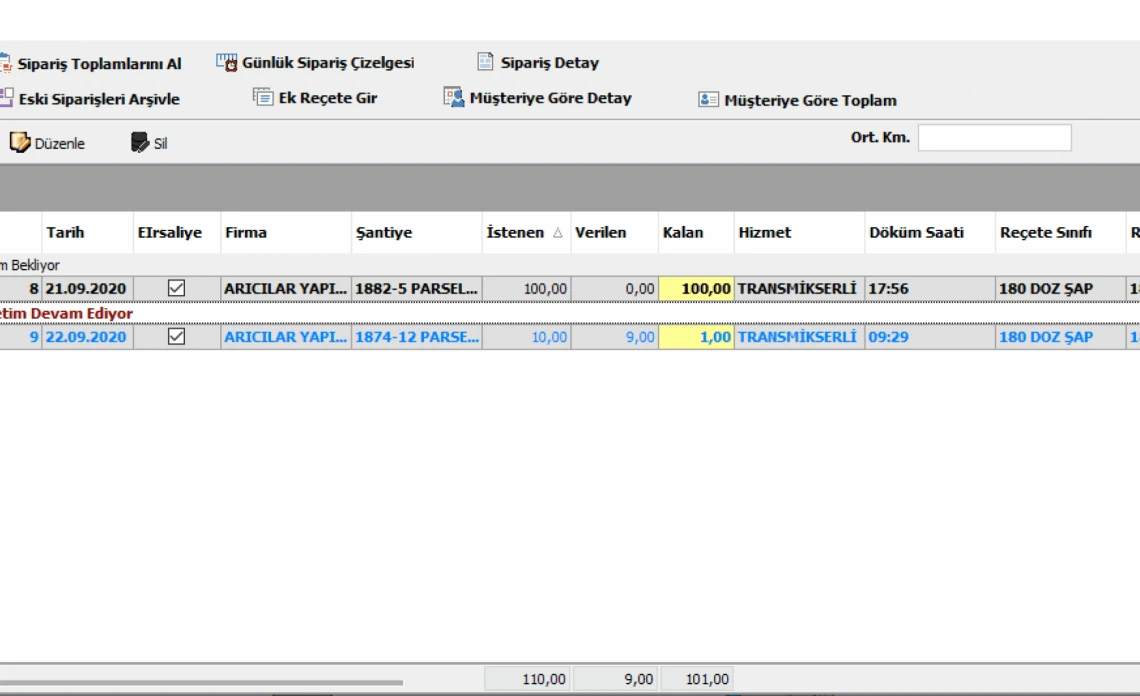
Task: Click the Sipariş Detay document icon
Action: pyautogui.click(x=485, y=62)
